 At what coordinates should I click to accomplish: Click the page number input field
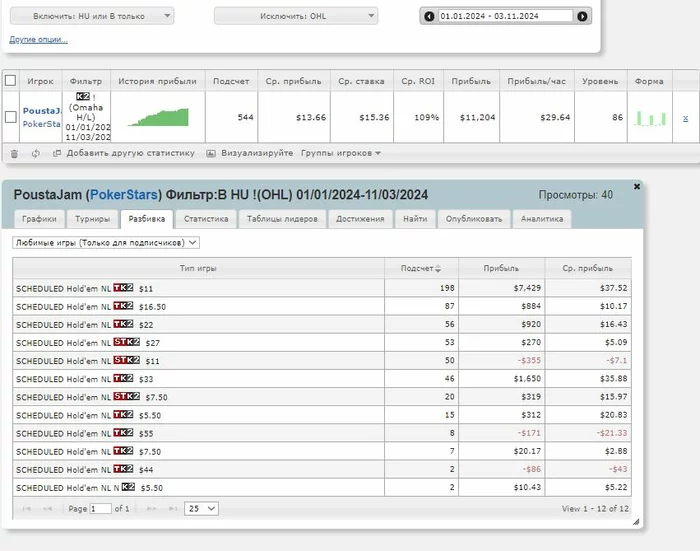pyautogui.click(x=100, y=508)
